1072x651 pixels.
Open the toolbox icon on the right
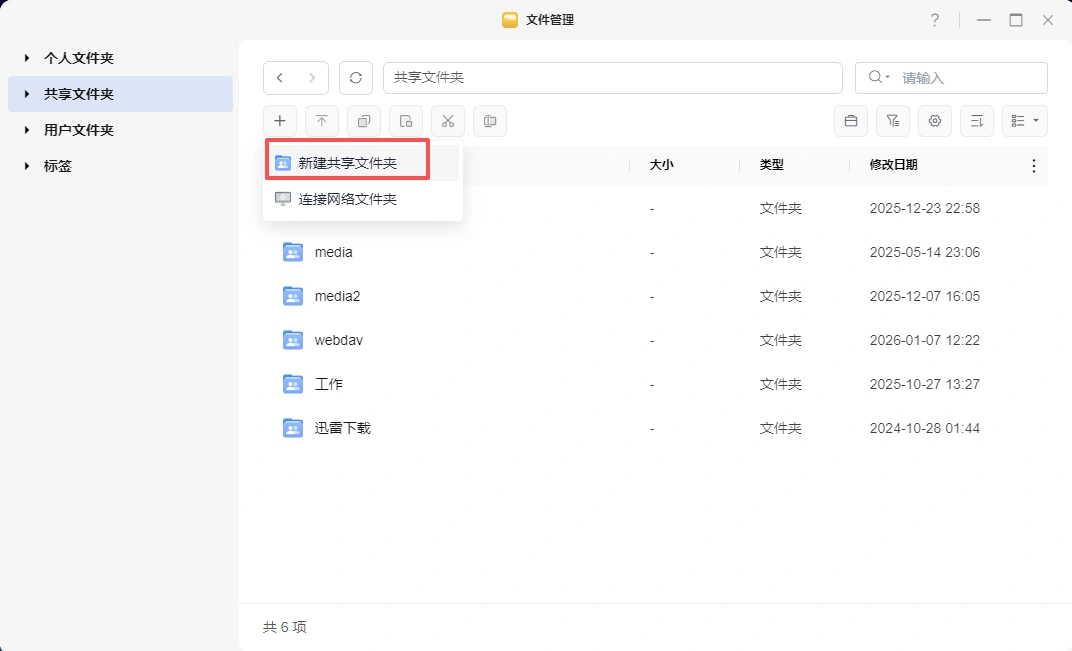(x=851, y=120)
